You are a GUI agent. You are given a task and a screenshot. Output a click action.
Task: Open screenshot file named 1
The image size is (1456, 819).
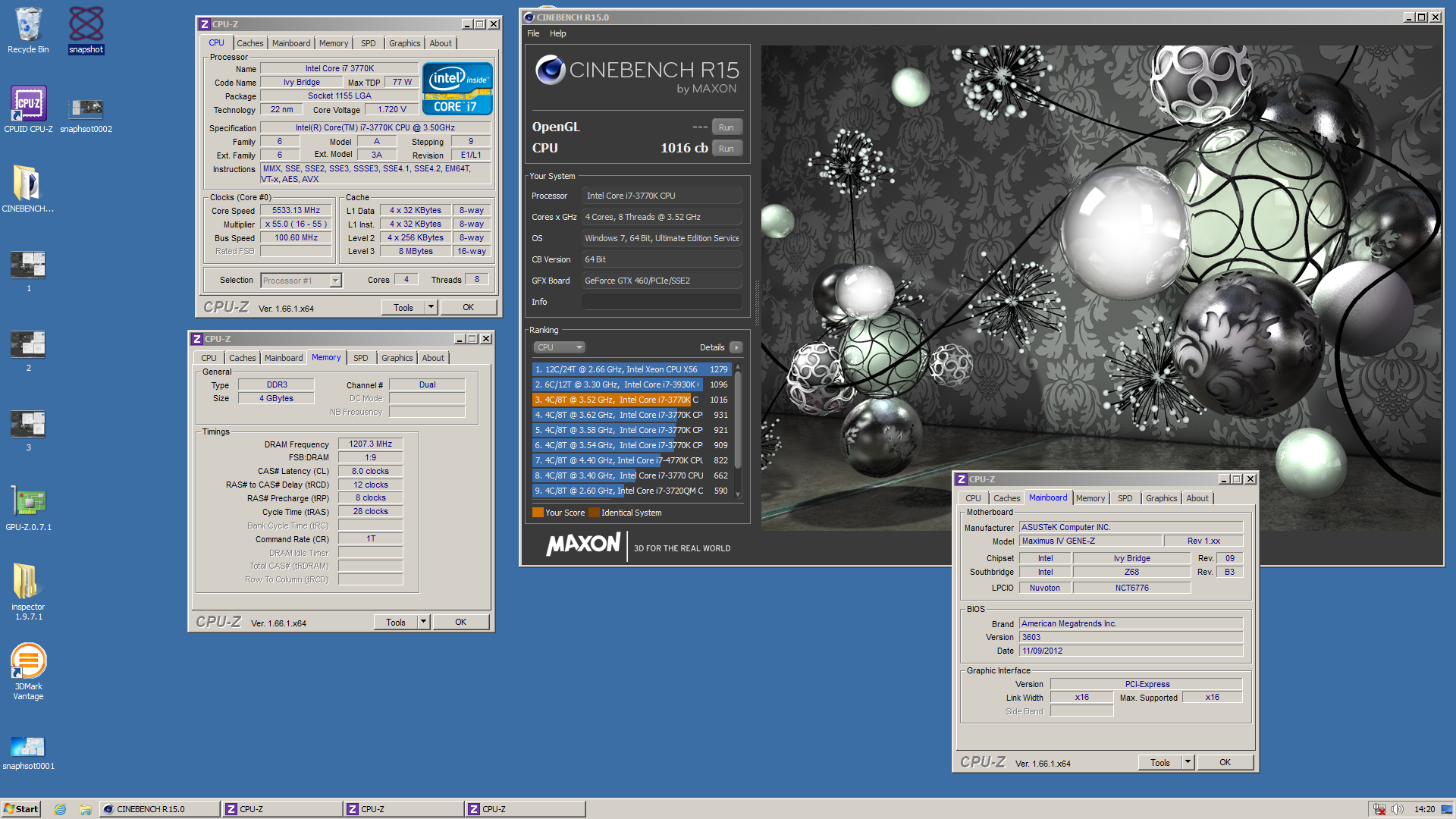coord(28,271)
